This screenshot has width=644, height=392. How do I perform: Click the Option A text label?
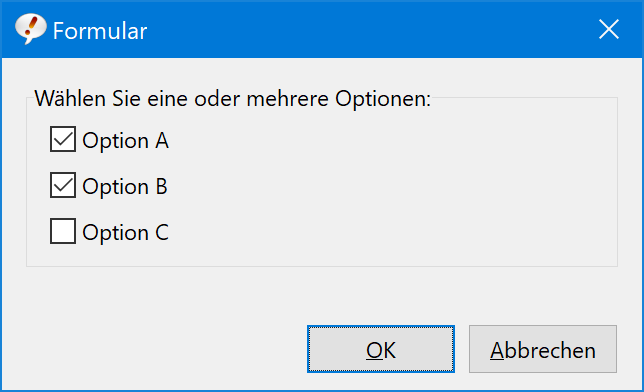(125, 141)
